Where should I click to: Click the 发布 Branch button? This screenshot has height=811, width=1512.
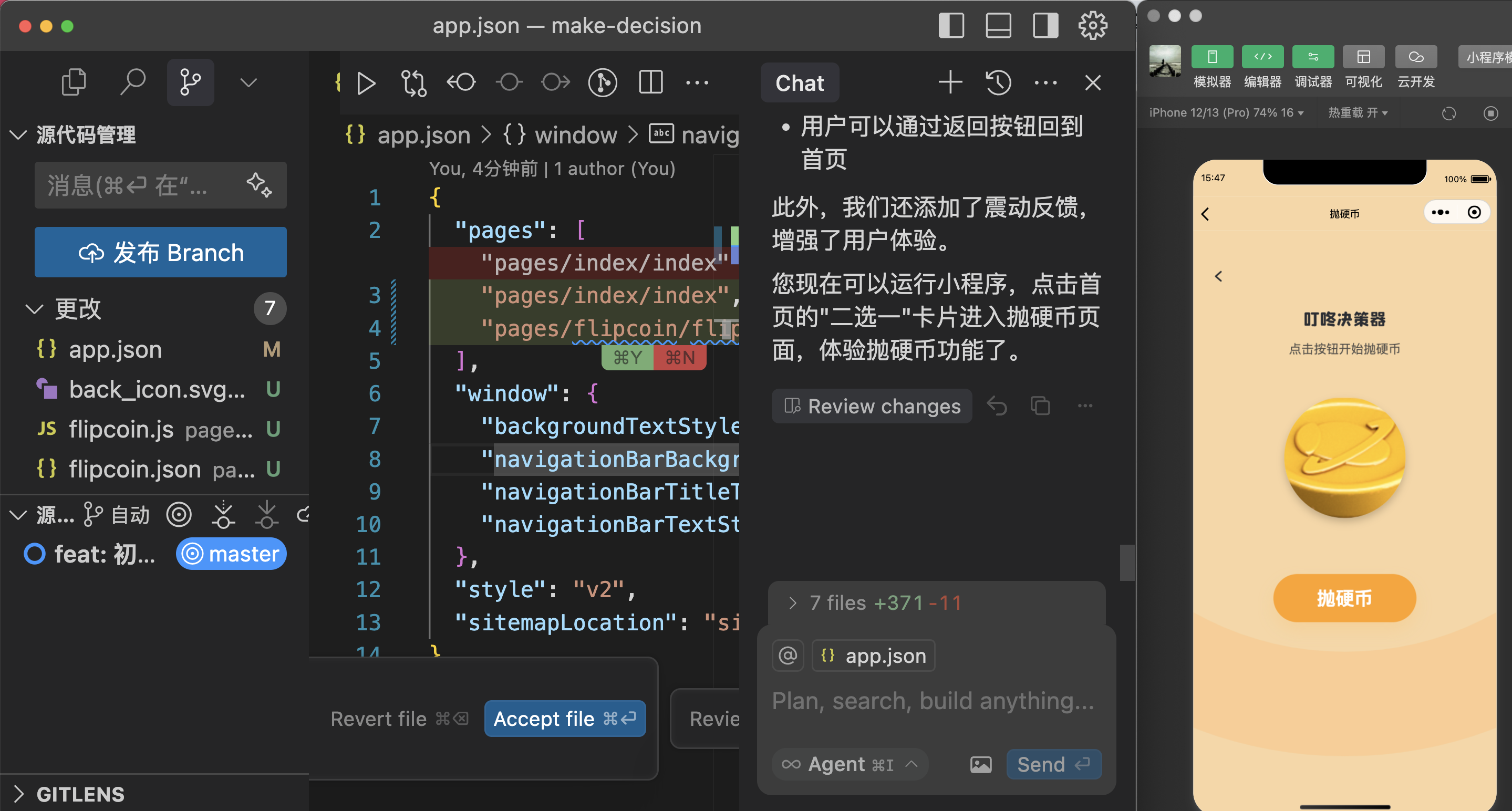pyautogui.click(x=160, y=252)
